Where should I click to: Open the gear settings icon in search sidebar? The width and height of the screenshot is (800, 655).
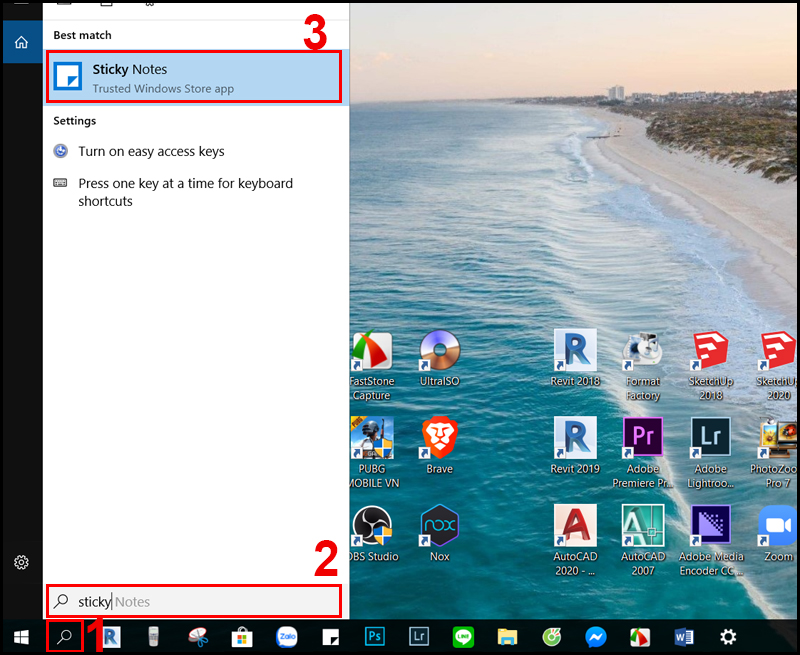pos(21,562)
